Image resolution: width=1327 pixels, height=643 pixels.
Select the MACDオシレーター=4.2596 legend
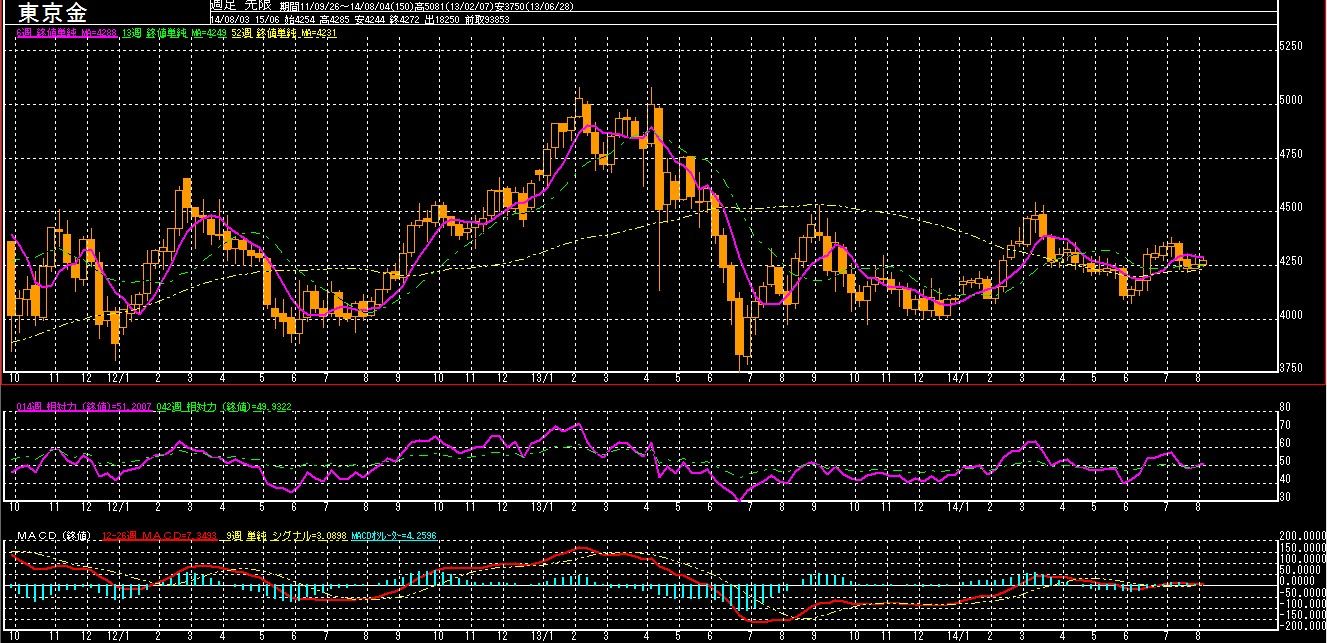coord(395,535)
